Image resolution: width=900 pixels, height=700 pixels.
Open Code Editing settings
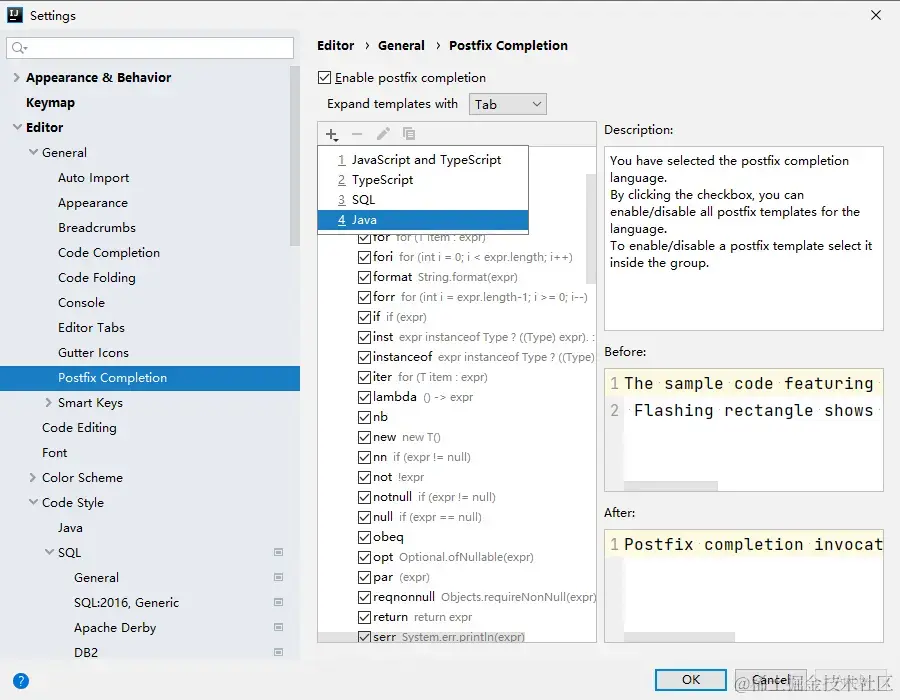(79, 427)
